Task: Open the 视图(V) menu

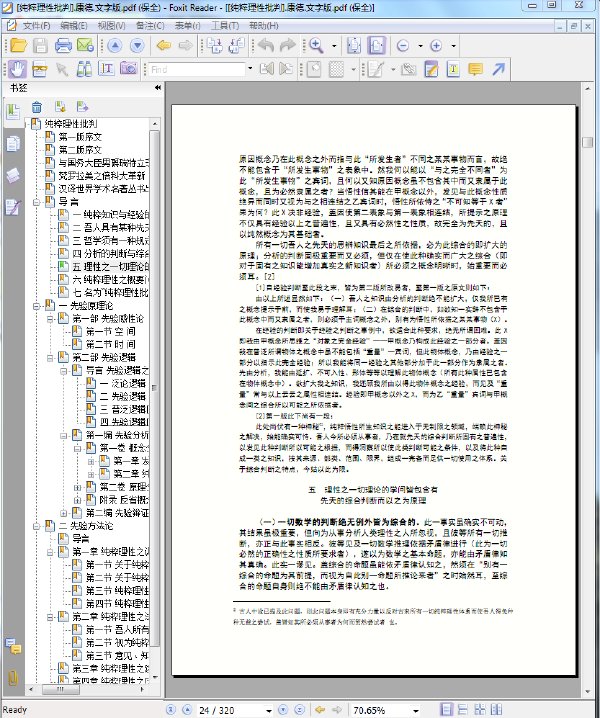Action: point(111,26)
